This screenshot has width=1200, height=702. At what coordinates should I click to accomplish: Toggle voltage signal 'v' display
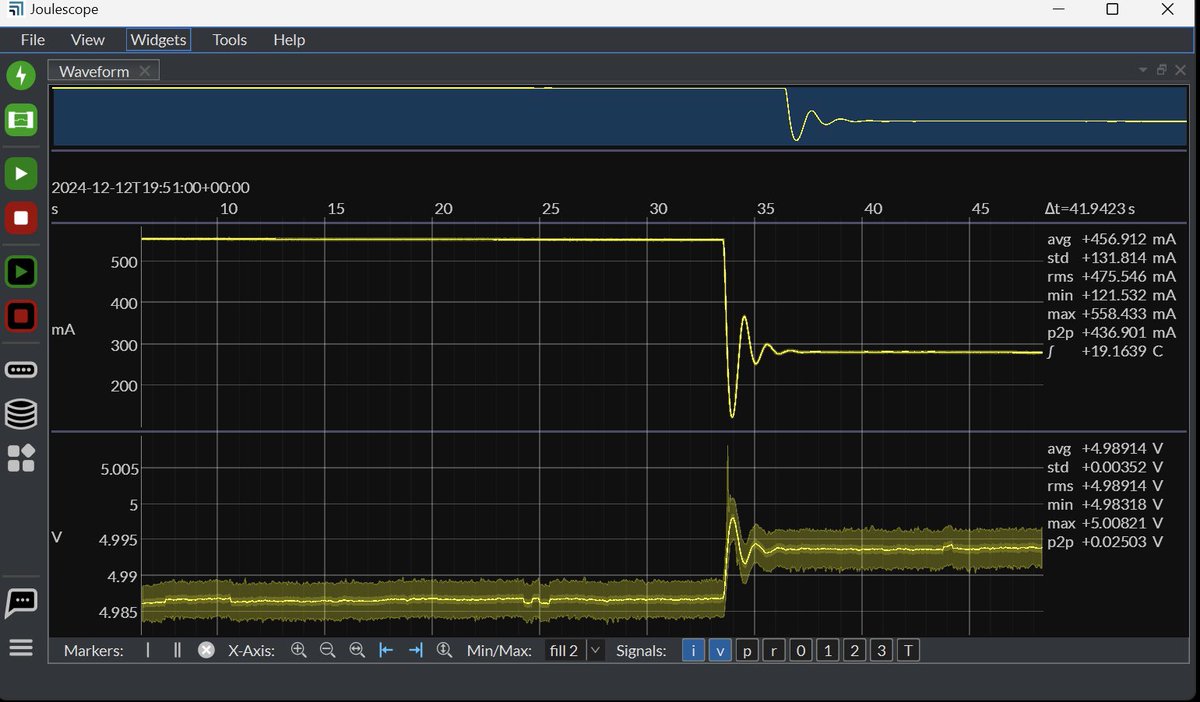pyautogui.click(x=720, y=651)
